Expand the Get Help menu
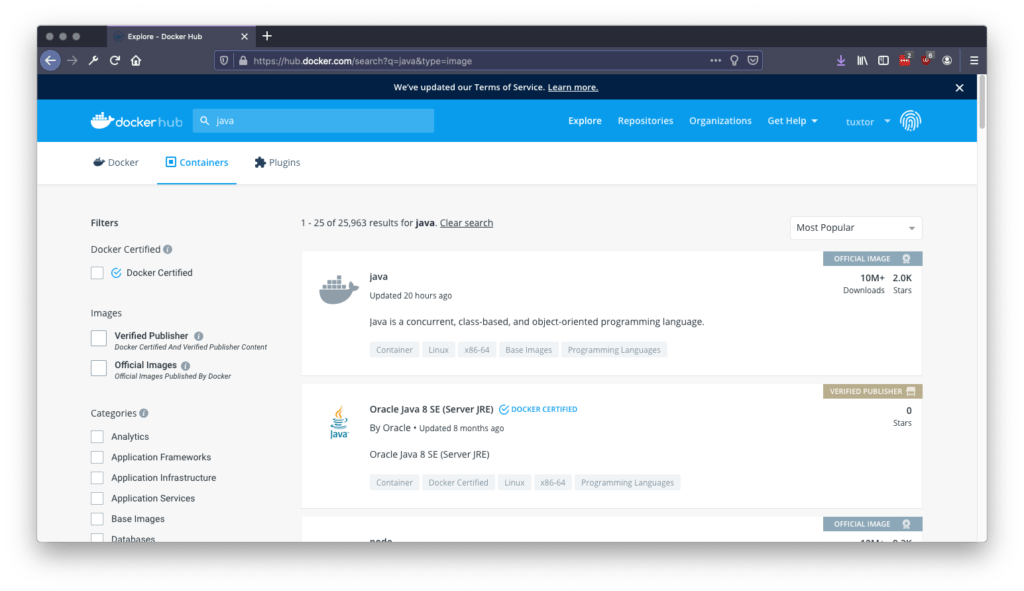Image resolution: width=1024 pixels, height=591 pixels. click(792, 121)
